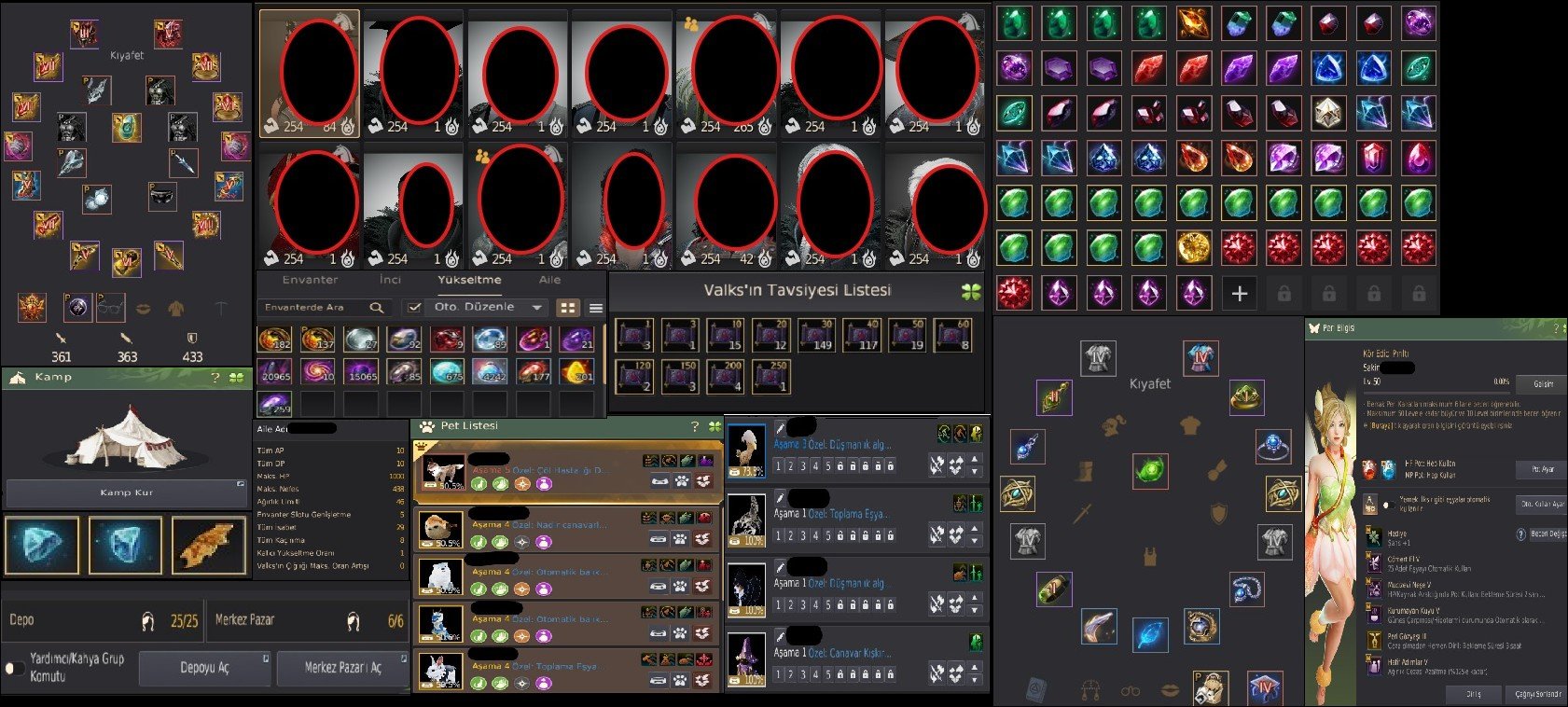Toggle the Oto. Düzenle checkbox
The height and width of the screenshot is (707, 1568).
coord(414,307)
